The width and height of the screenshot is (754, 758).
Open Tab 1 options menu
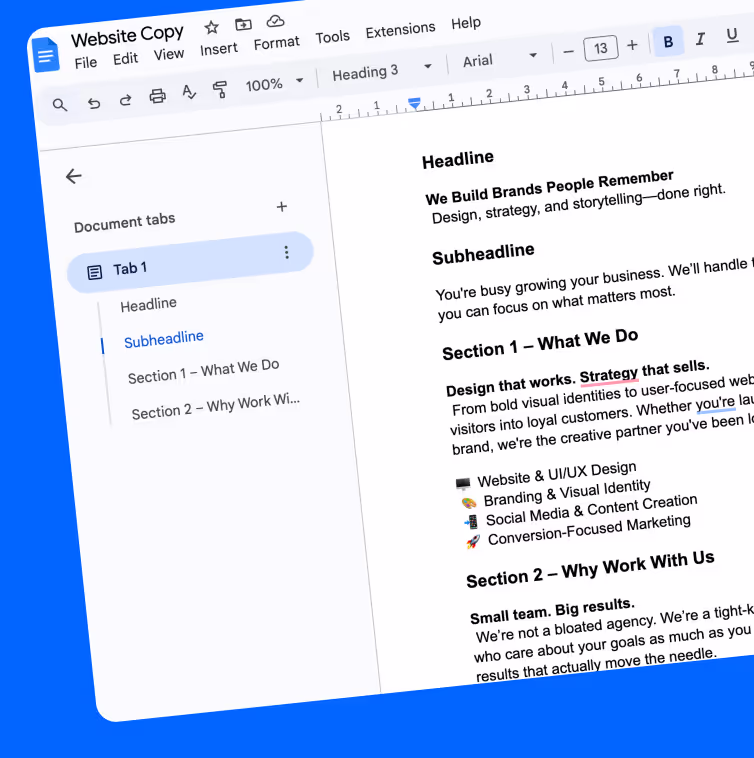(287, 252)
